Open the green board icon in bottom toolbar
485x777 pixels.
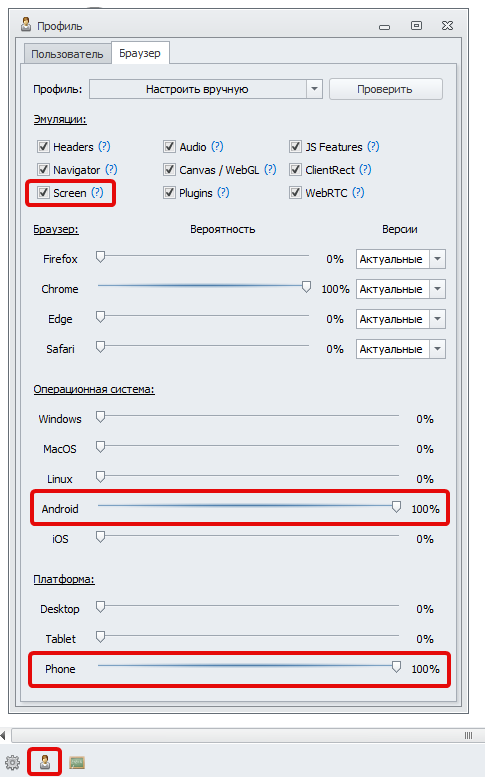77,762
